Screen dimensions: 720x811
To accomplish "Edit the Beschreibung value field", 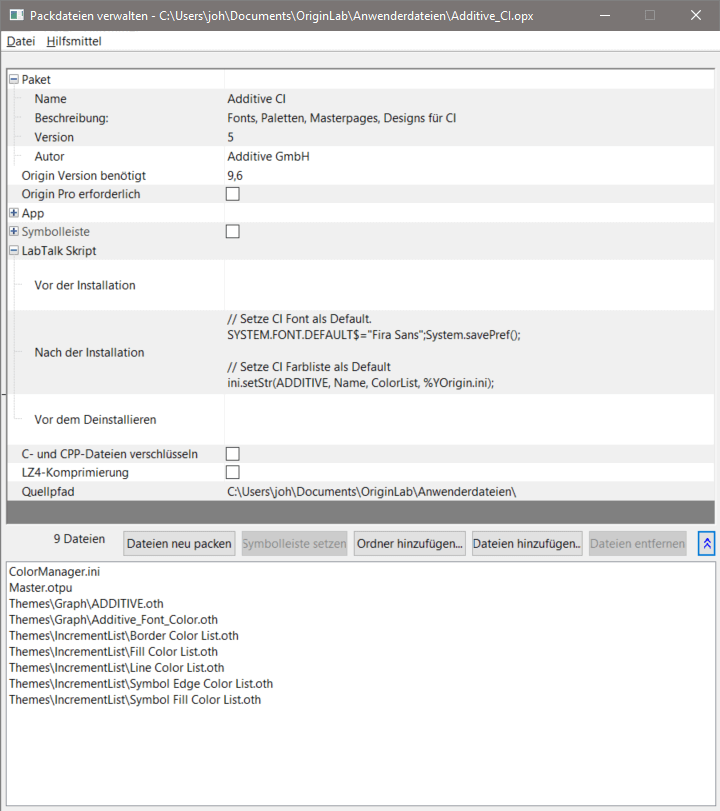I will [x=469, y=118].
